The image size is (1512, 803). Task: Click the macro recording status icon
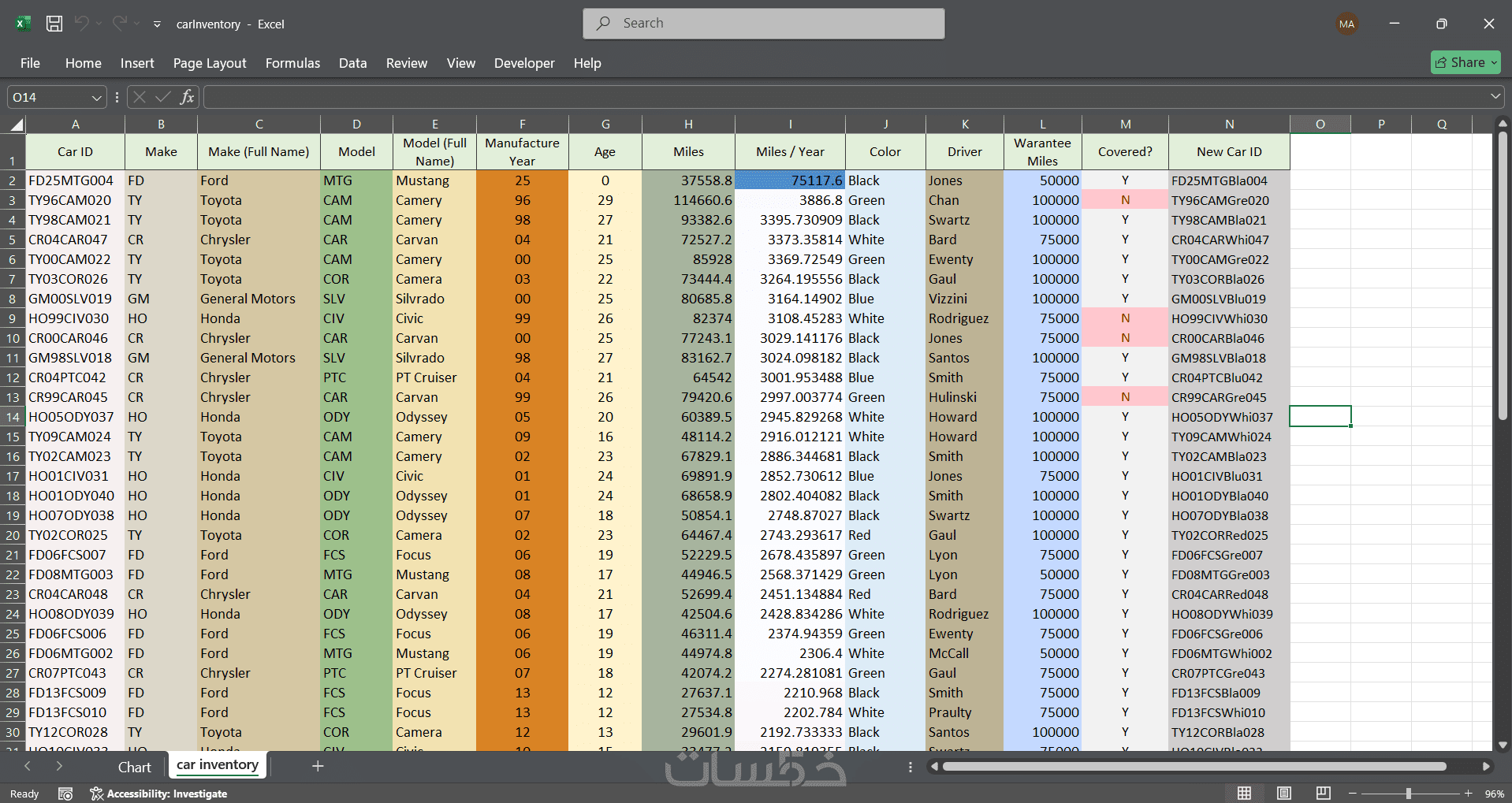pyautogui.click(x=65, y=794)
